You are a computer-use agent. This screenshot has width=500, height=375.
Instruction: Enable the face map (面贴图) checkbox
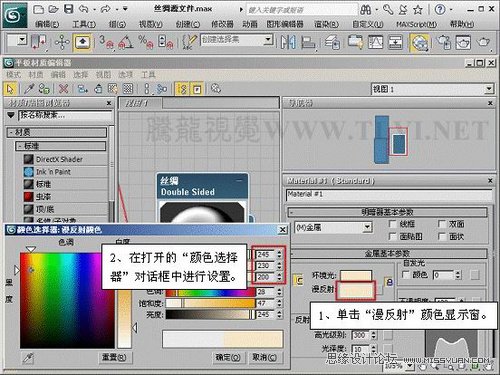[x=393, y=236]
